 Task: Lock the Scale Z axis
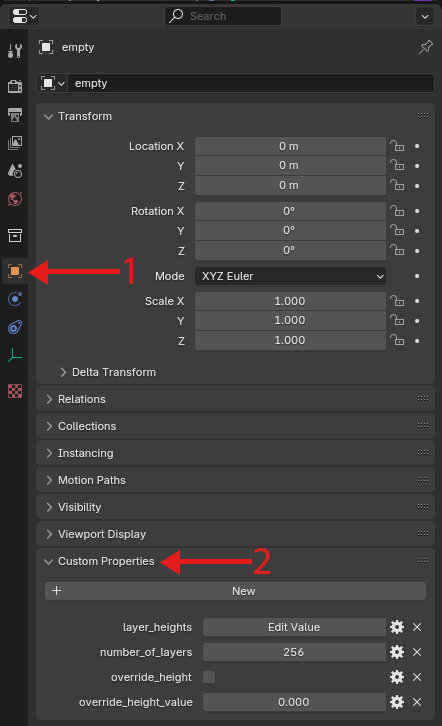click(x=397, y=341)
